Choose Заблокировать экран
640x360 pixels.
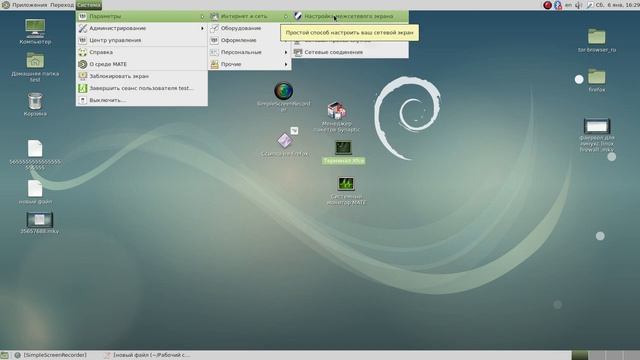(142, 76)
